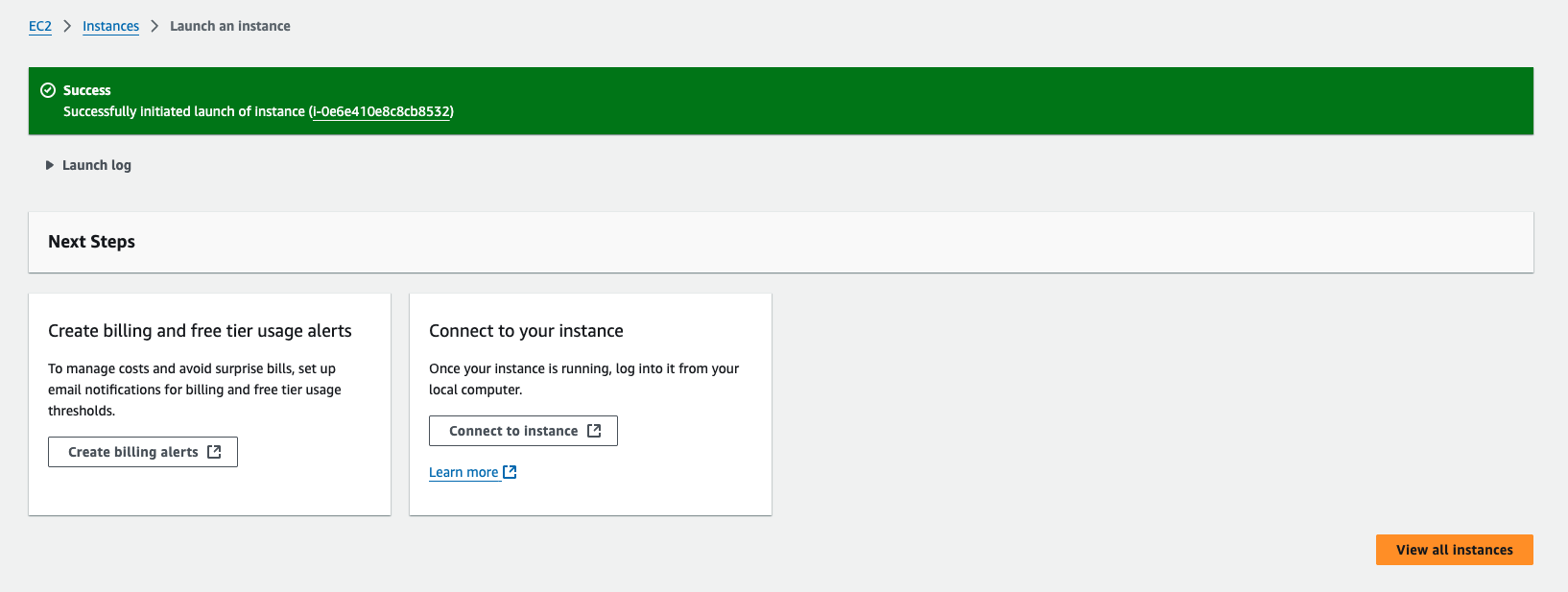Go to the Instances breadcrumb link
This screenshot has height=592, width=1568.
[x=110, y=26]
